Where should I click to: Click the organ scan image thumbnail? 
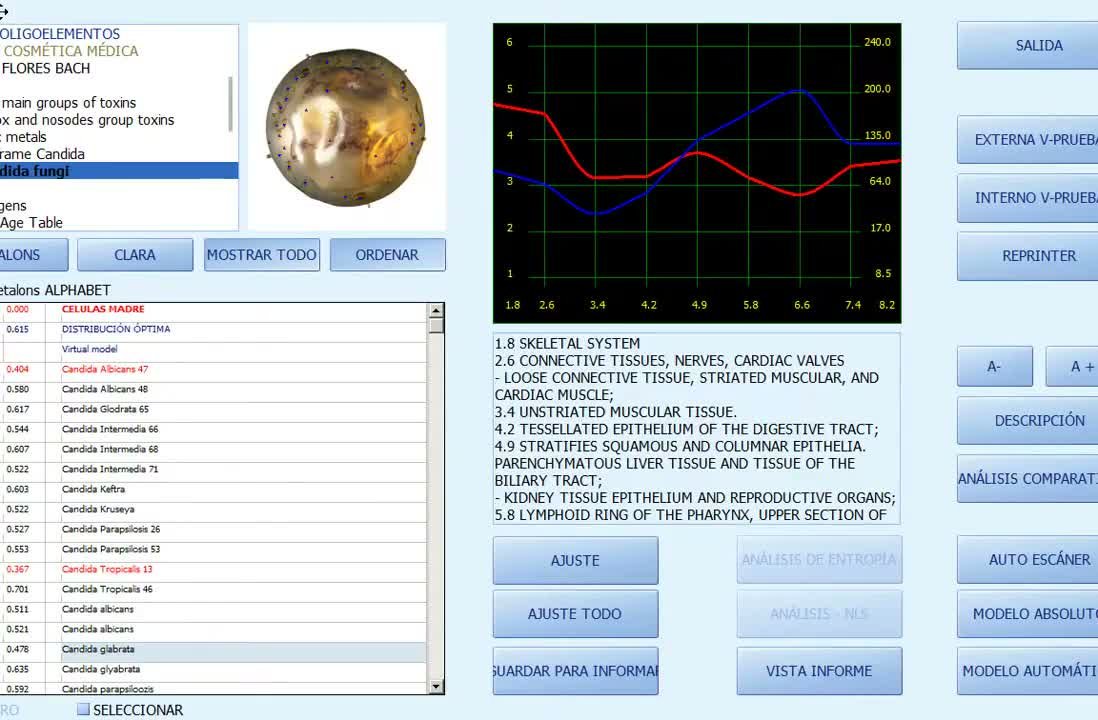[x=347, y=127]
